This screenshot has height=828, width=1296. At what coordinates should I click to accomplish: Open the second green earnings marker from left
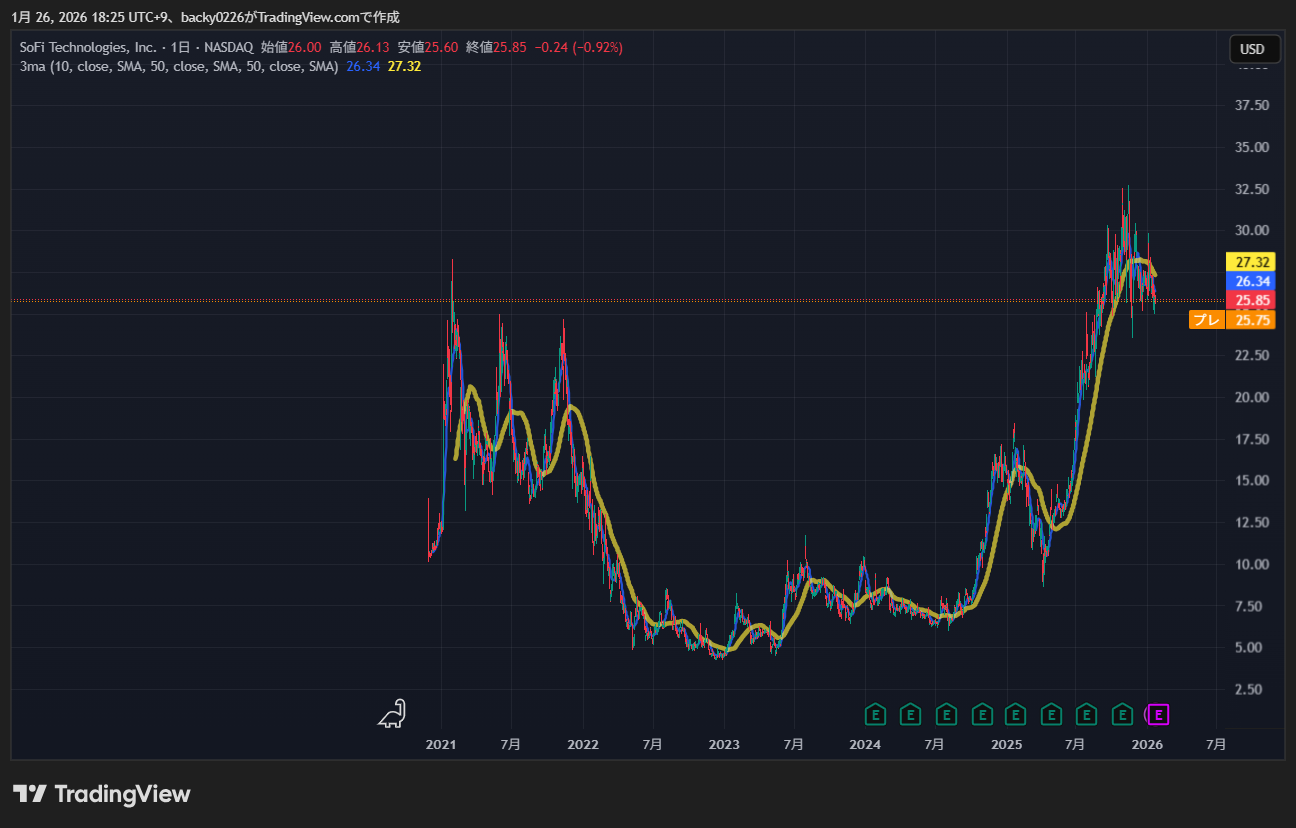(910, 714)
